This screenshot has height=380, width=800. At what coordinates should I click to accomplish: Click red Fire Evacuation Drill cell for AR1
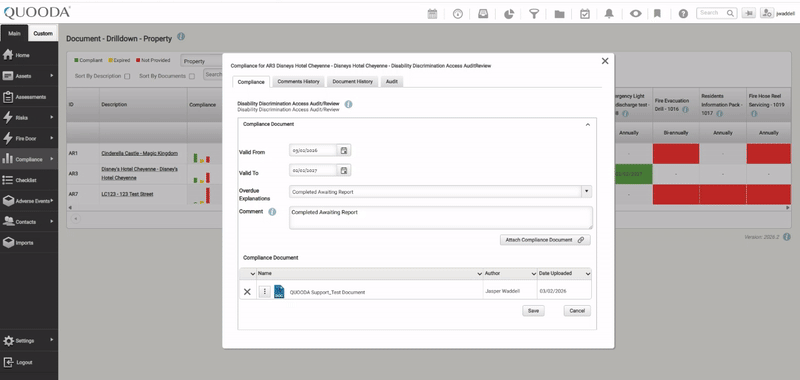[x=676, y=154]
